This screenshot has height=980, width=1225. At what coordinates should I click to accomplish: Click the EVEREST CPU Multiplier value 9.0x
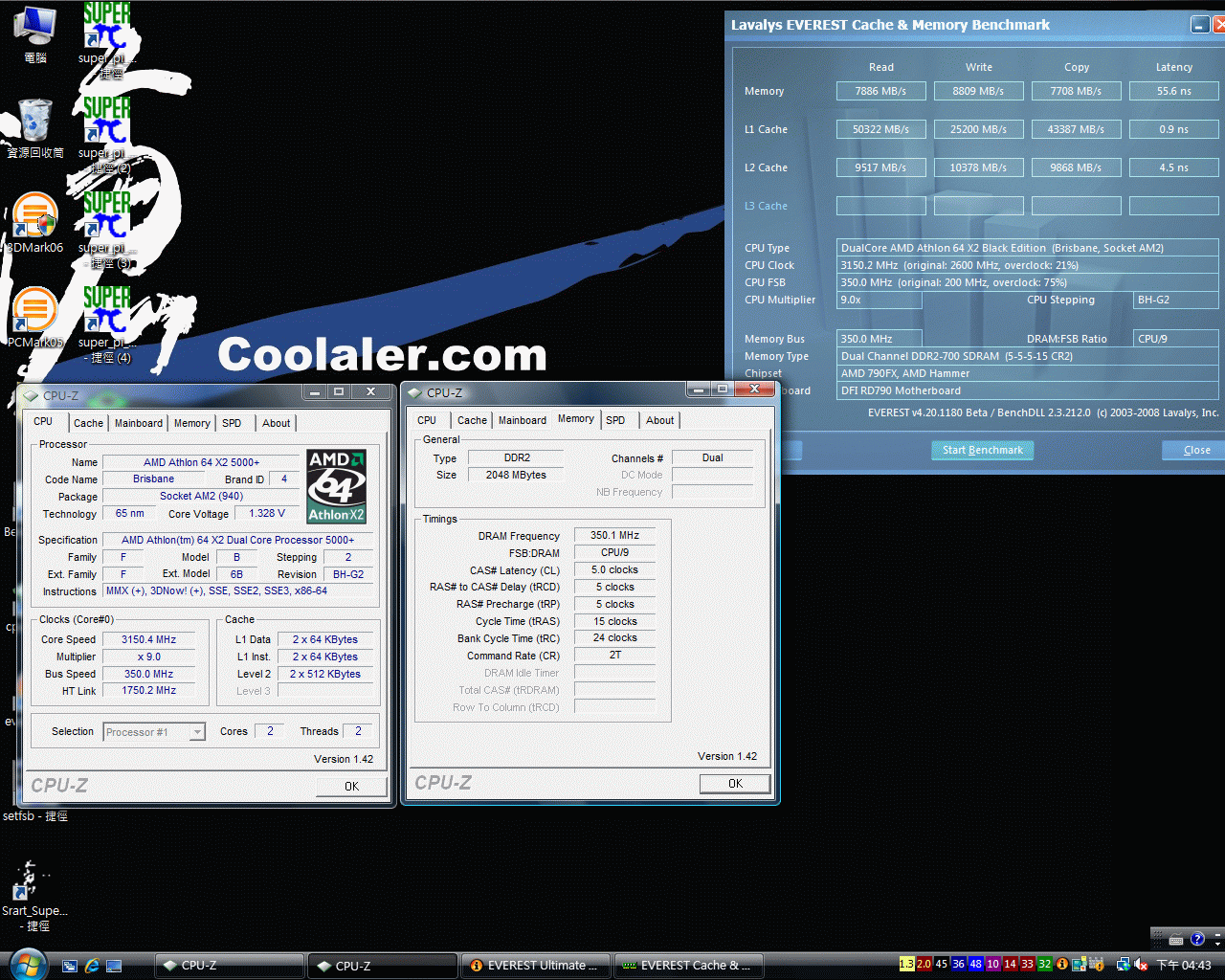pos(880,300)
